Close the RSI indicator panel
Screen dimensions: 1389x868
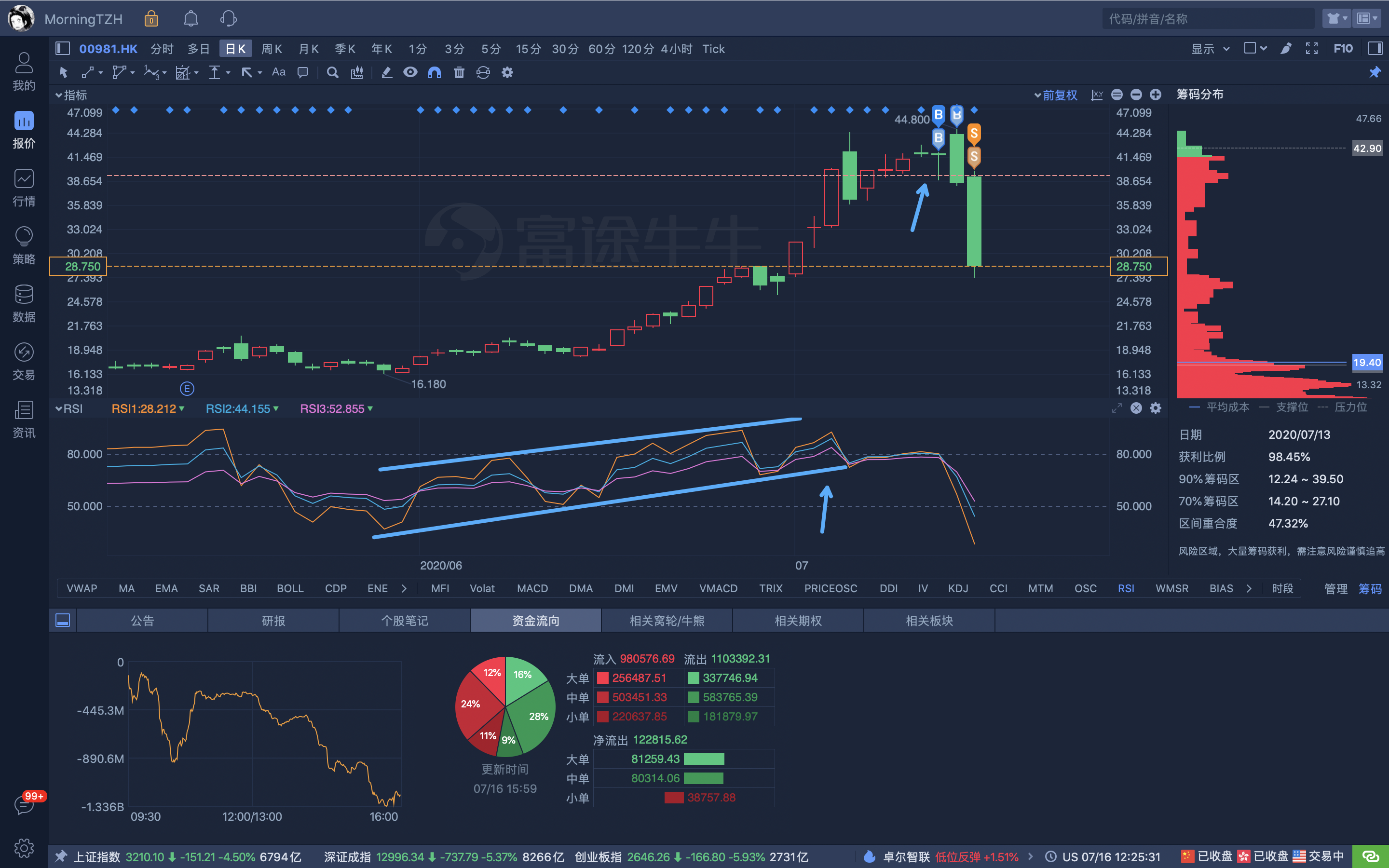pos(1136,408)
